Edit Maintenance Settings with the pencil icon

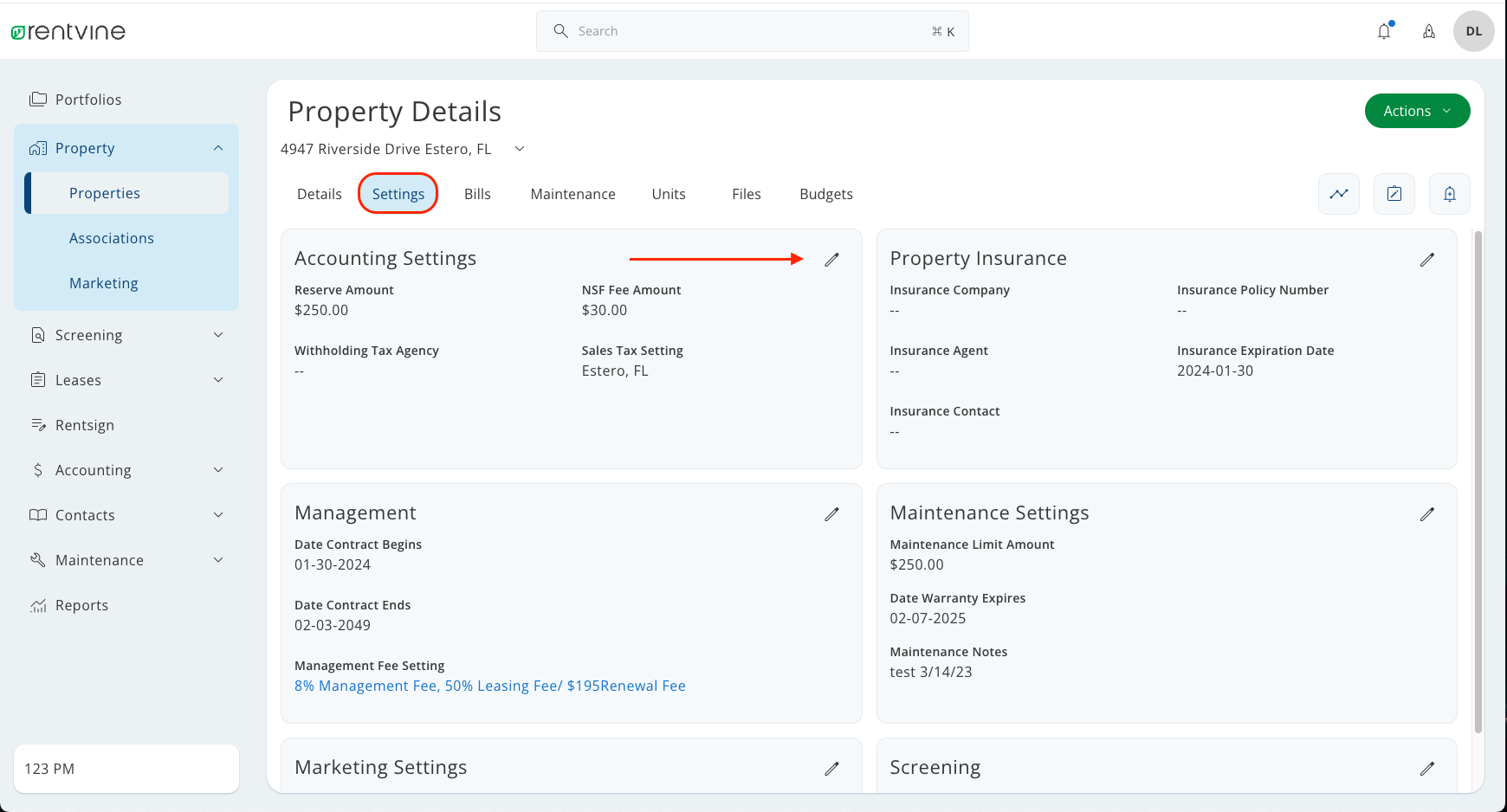[x=1427, y=513]
